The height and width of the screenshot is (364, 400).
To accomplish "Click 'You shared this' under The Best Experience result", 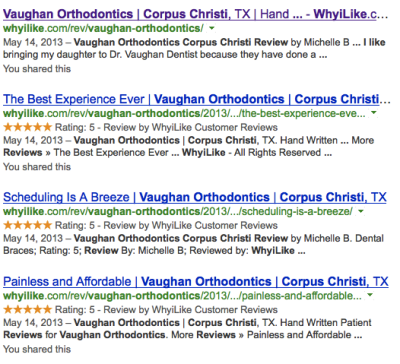I will (37, 167).
